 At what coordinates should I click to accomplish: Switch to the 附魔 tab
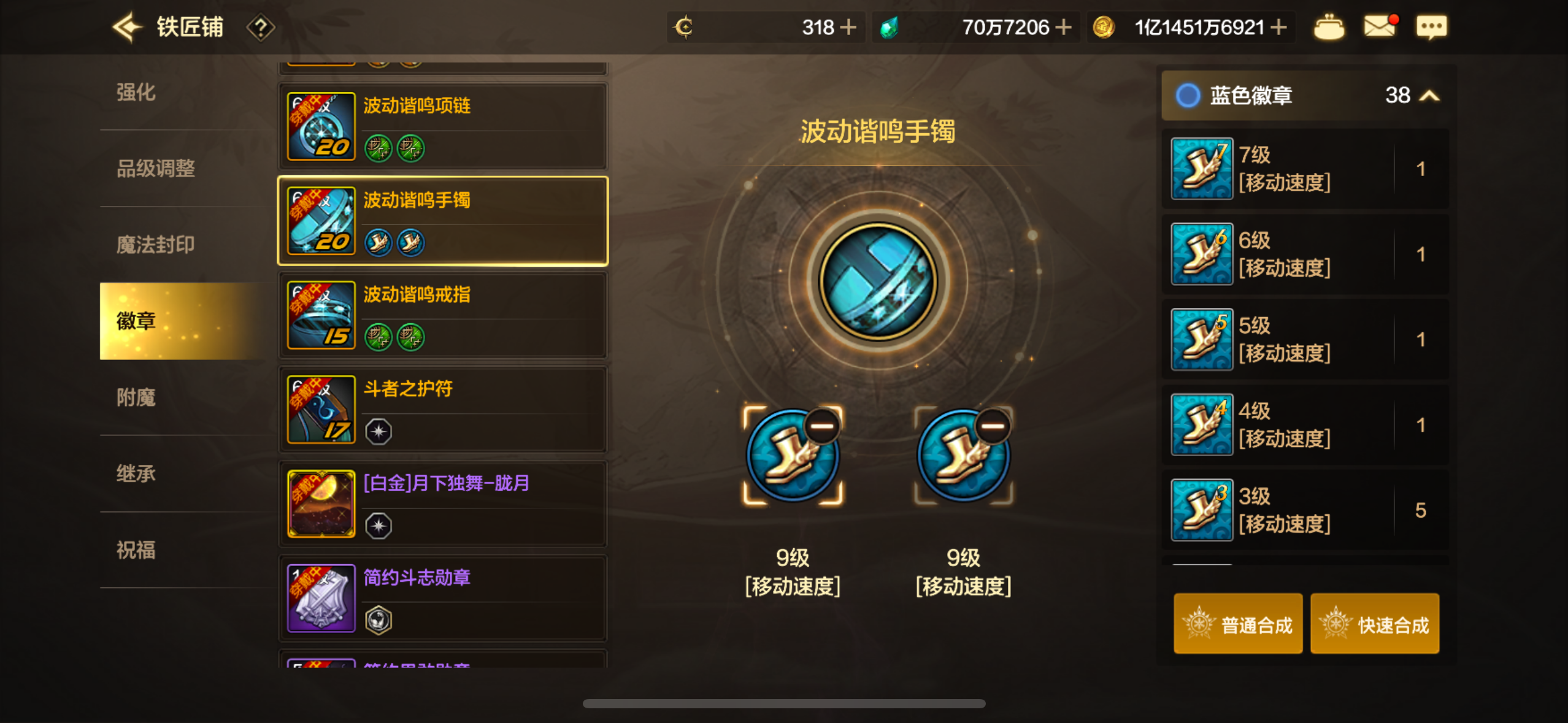point(136,397)
